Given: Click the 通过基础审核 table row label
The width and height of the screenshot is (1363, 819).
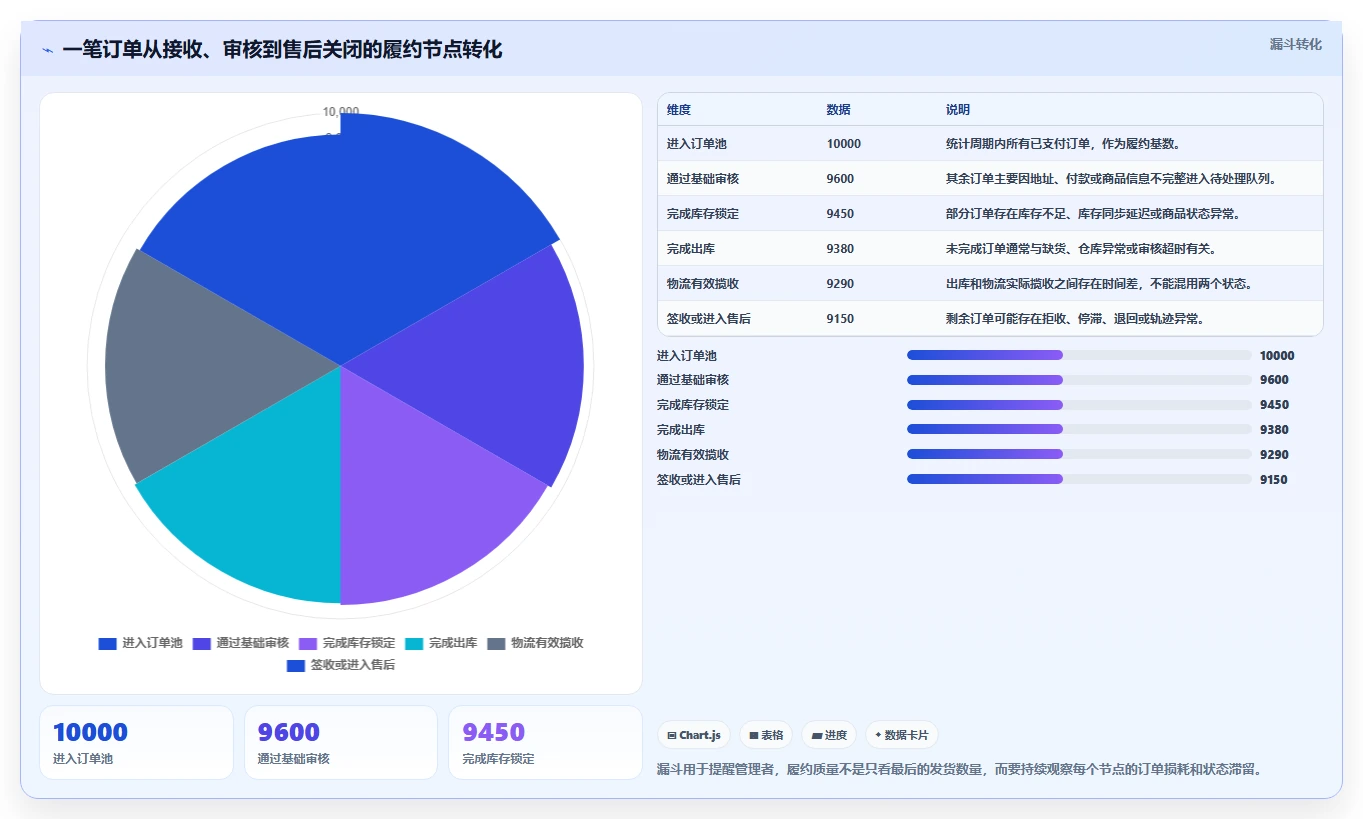Looking at the screenshot, I should pyautogui.click(x=703, y=179).
